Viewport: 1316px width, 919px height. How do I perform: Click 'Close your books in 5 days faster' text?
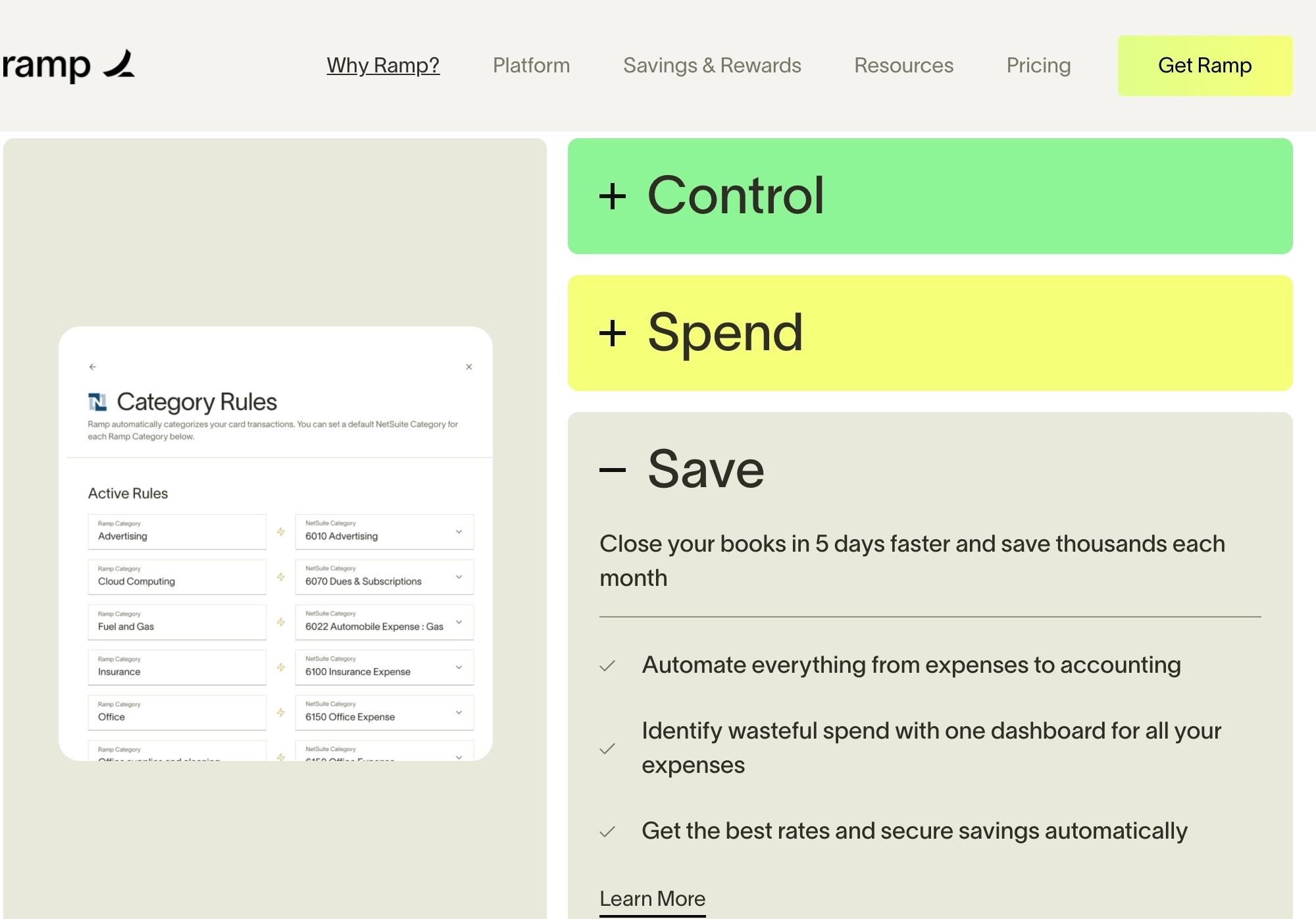click(912, 561)
